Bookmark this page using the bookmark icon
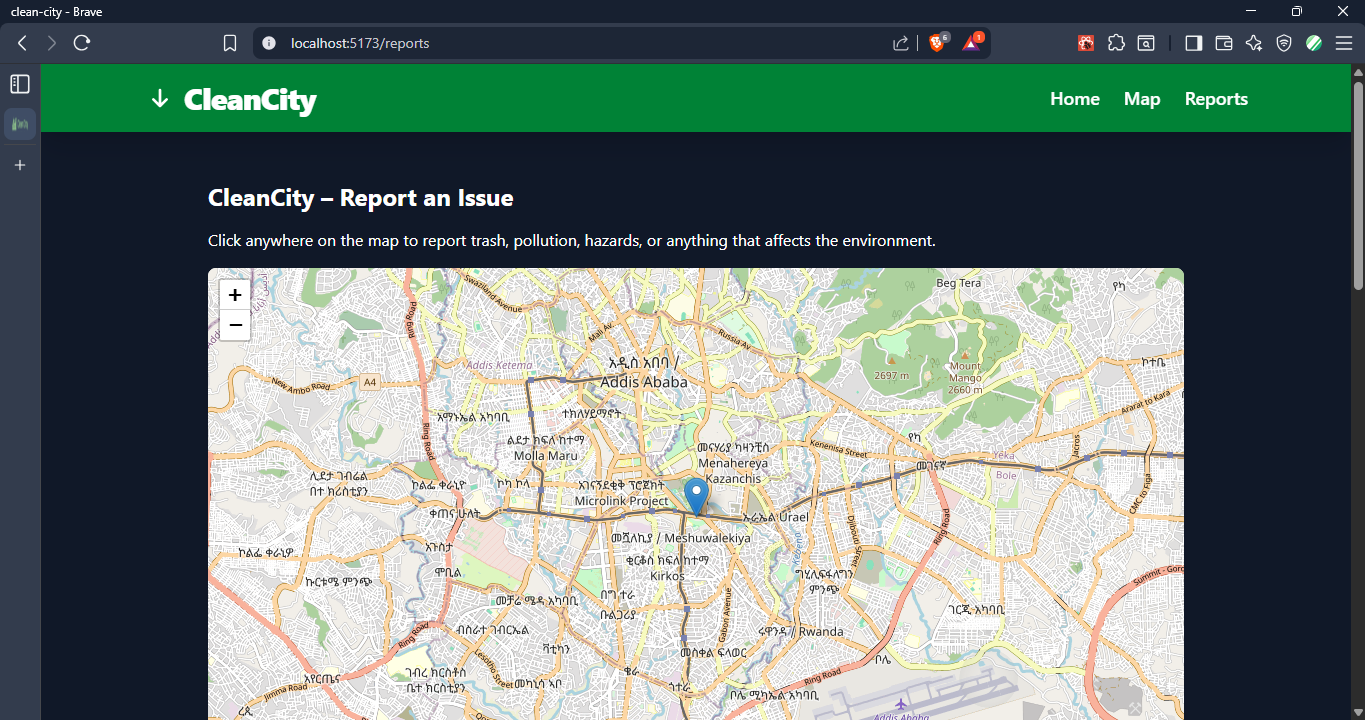Image resolution: width=1365 pixels, height=720 pixels. click(x=230, y=43)
